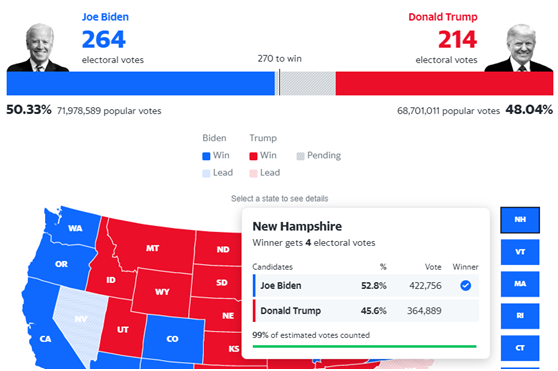This screenshot has width=558, height=371.
Task: Click the red Trump Win legend swatch
Action: click(253, 156)
